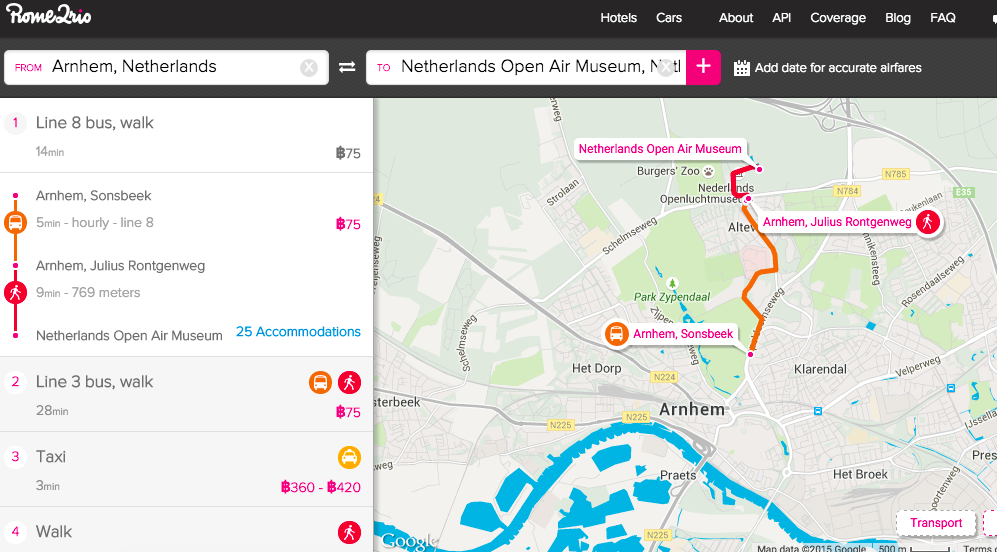This screenshot has width=997, height=552.
Task: Click the '9min - 769 meters' walk segment
Action: coord(88,293)
